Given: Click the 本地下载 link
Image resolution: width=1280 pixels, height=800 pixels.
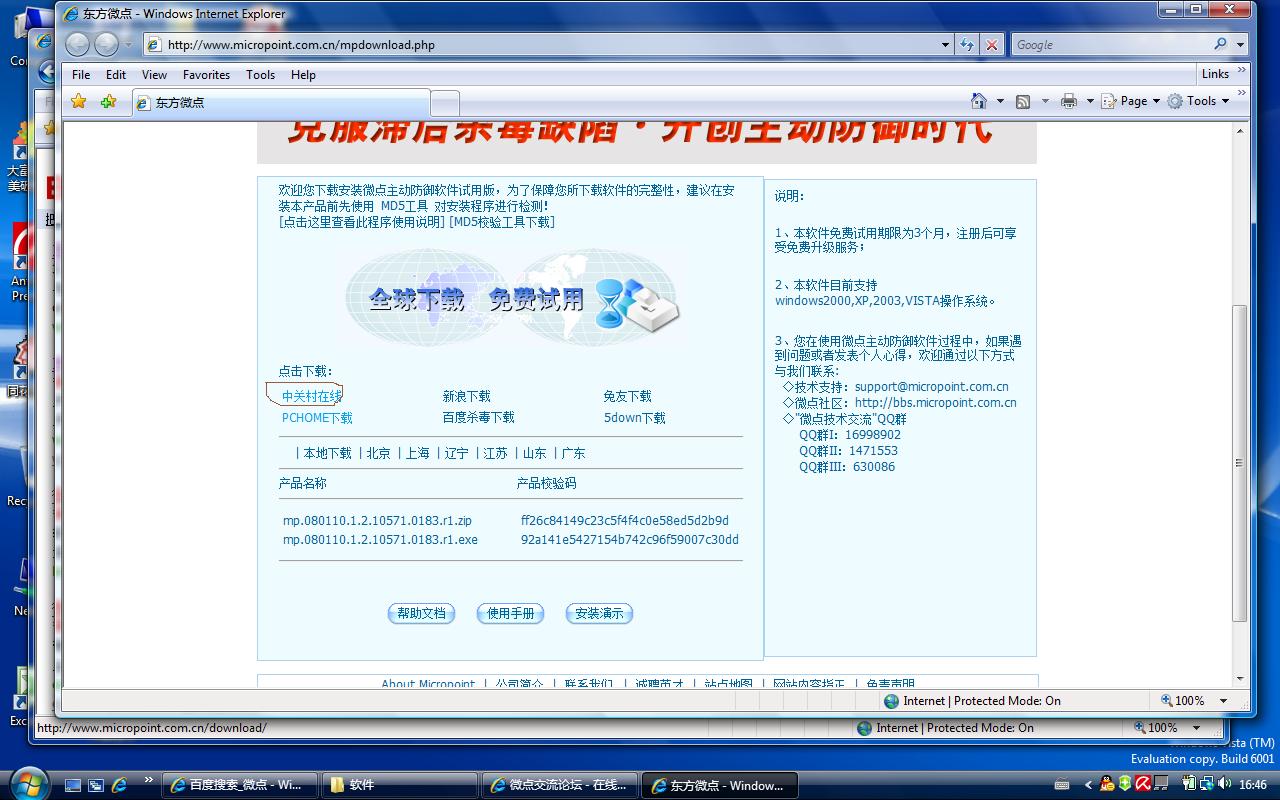Looking at the screenshot, I should click(x=328, y=453).
